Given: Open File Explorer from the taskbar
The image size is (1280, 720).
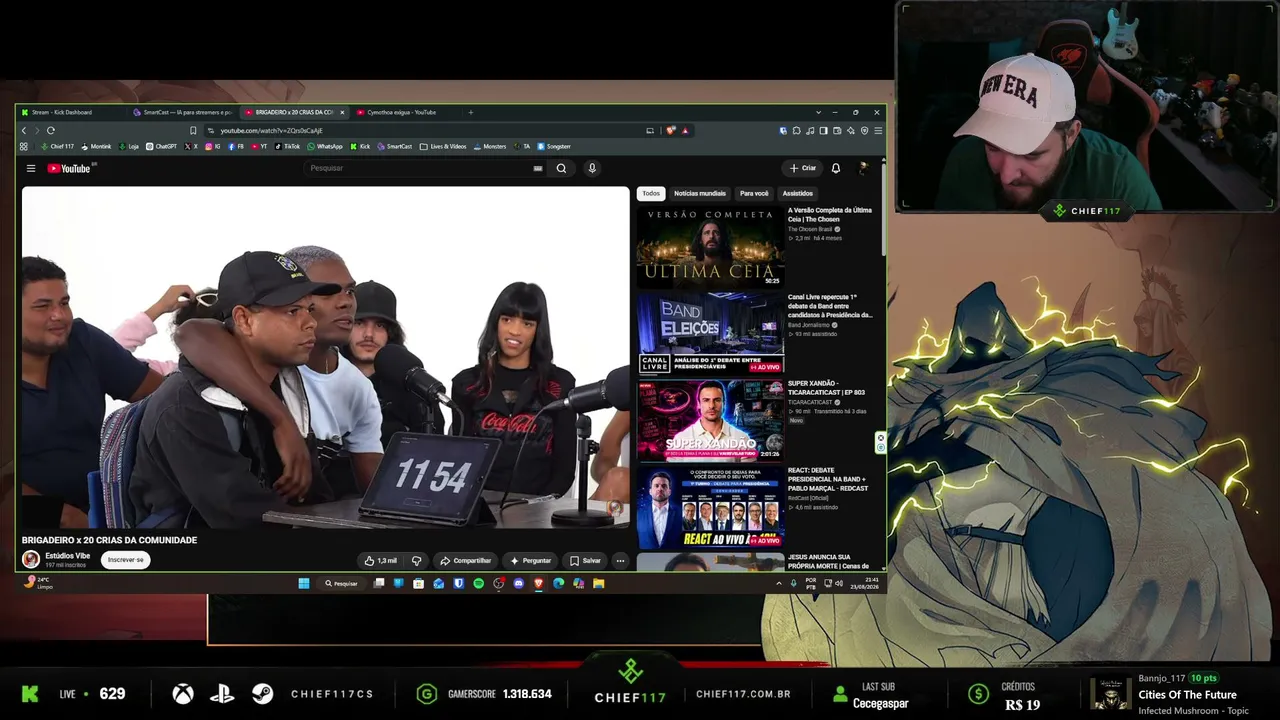Looking at the screenshot, I should click(x=598, y=583).
